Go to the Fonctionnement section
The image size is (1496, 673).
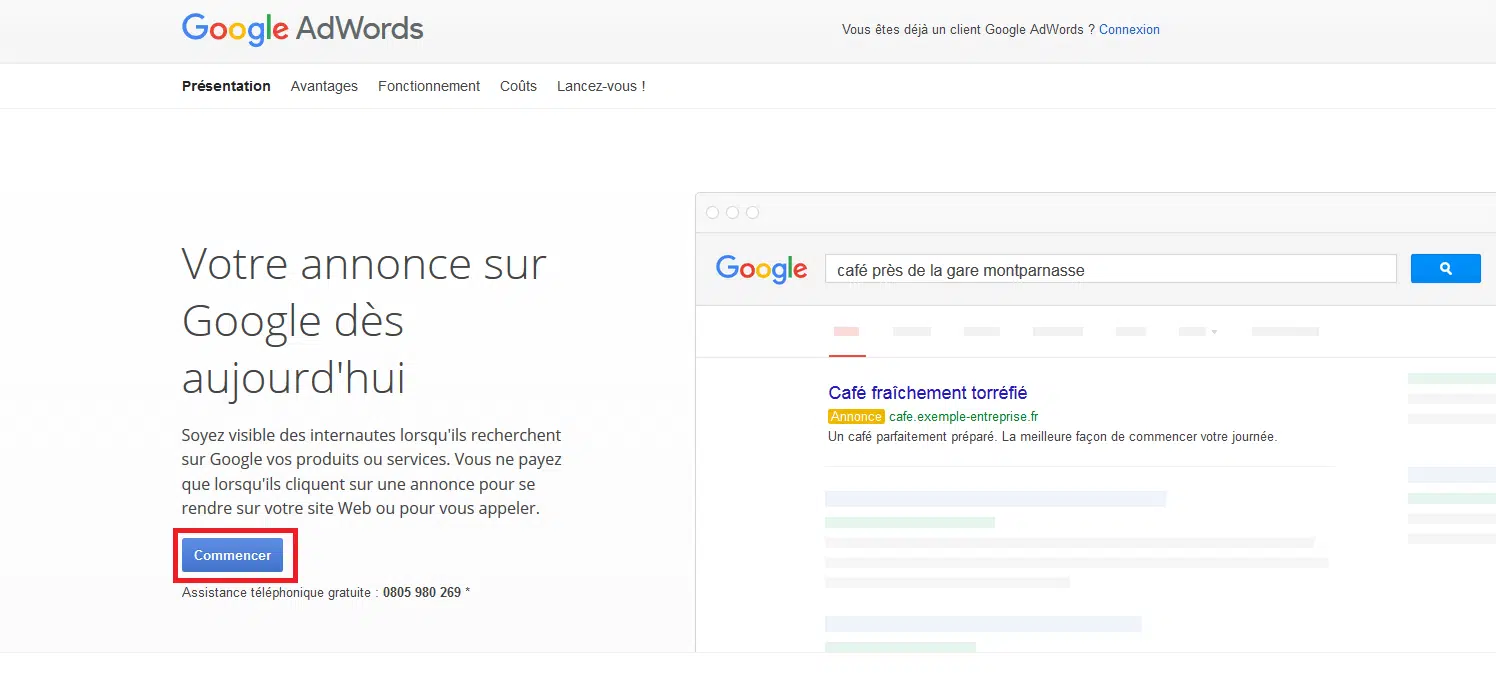click(429, 86)
